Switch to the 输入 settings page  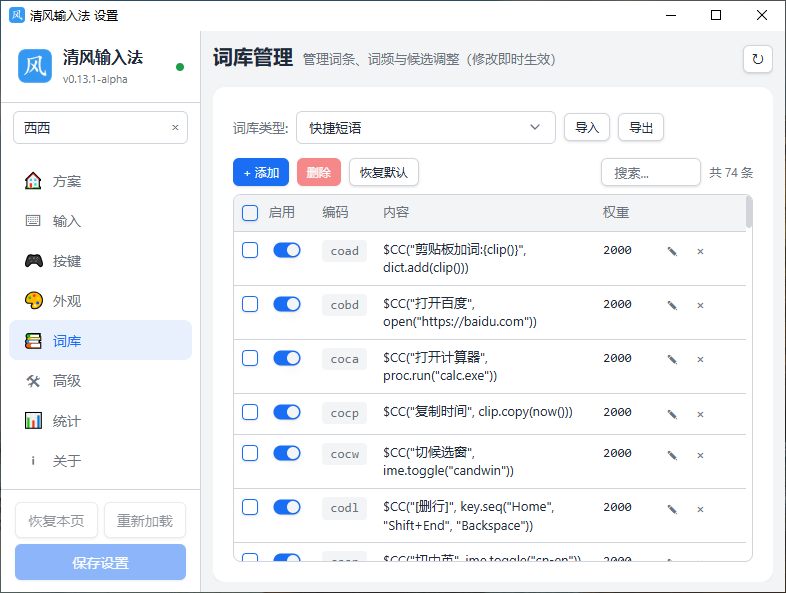(100, 221)
